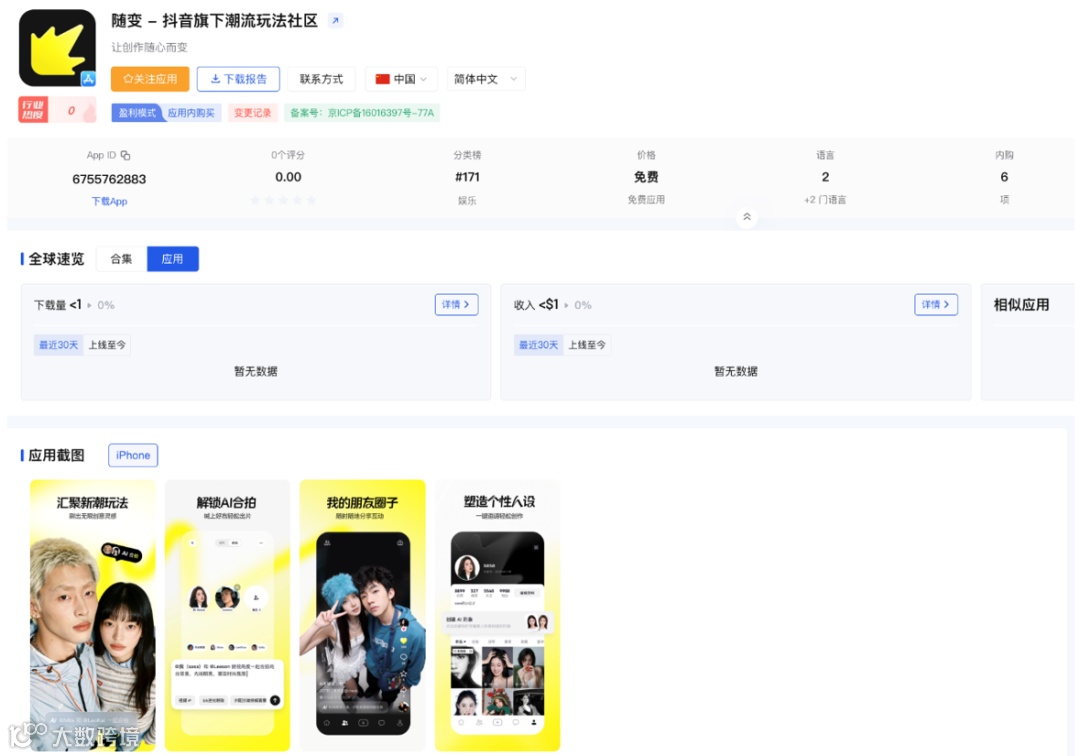Switch to the 应用 tab

tap(172, 259)
